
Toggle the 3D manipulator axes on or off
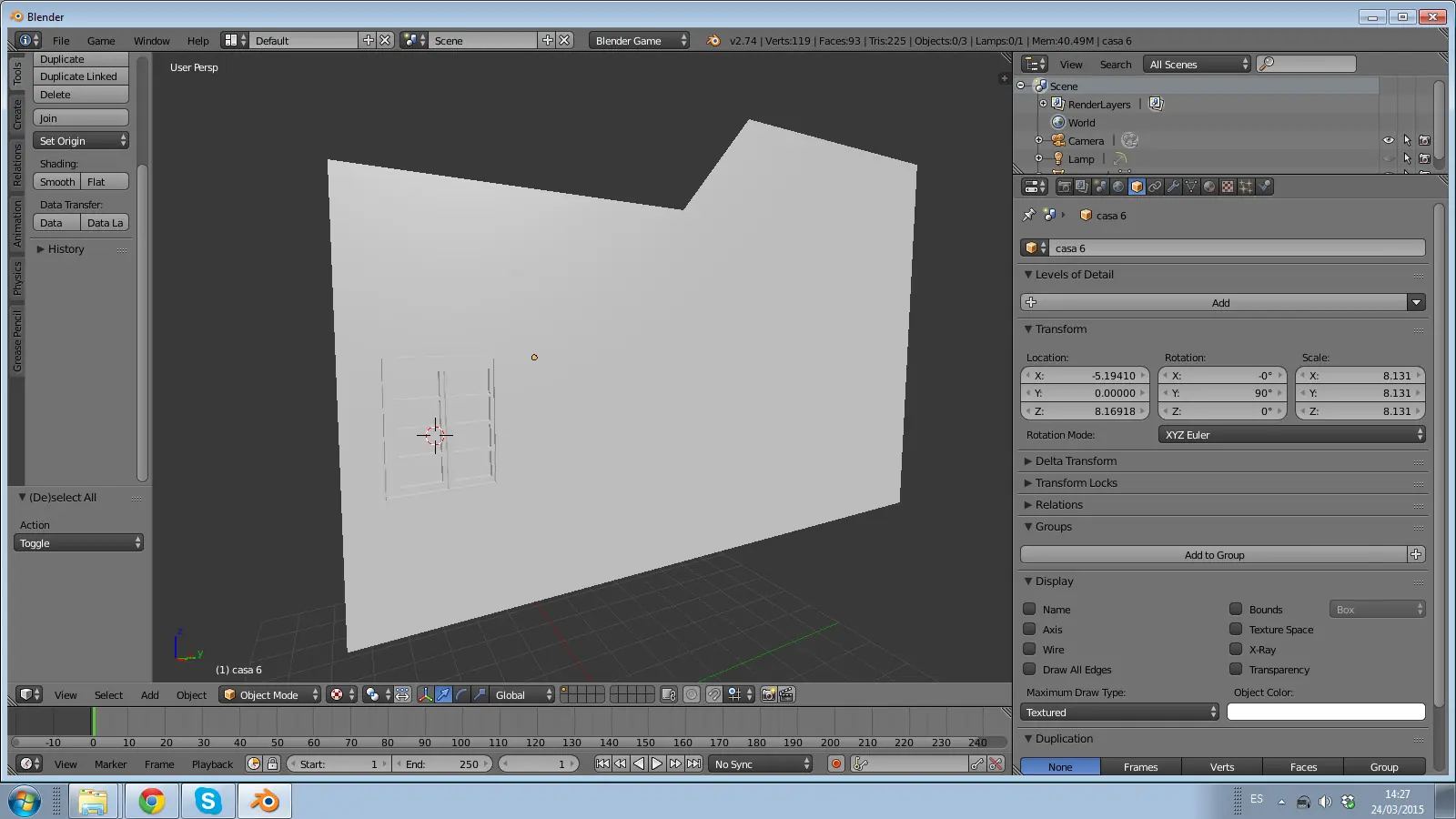pyautogui.click(x=425, y=694)
